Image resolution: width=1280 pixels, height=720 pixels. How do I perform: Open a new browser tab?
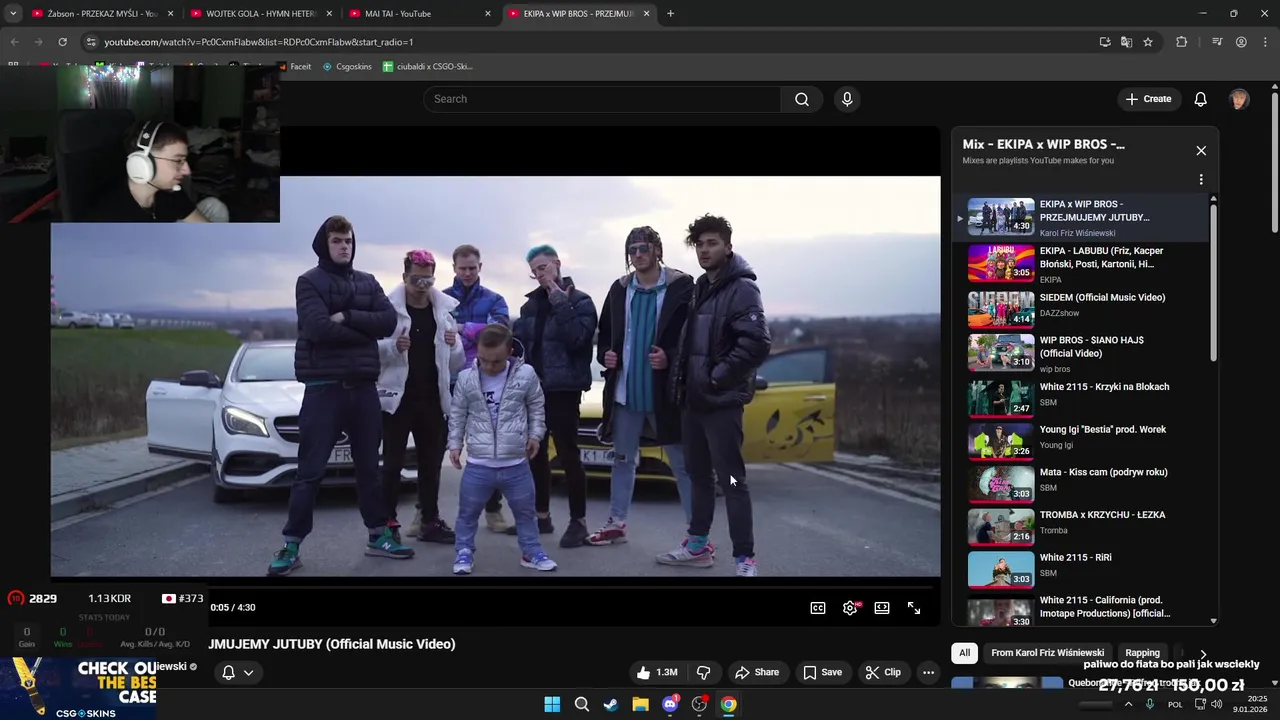point(670,14)
